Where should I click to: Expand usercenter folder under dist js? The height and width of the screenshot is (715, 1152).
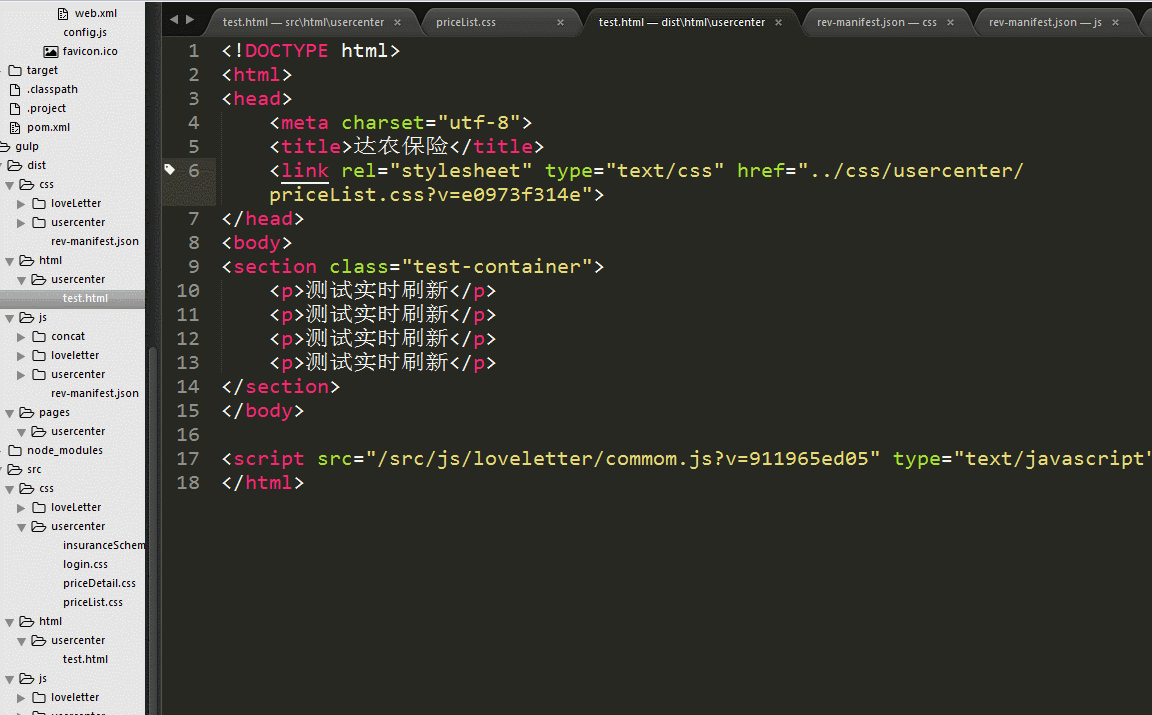point(21,375)
